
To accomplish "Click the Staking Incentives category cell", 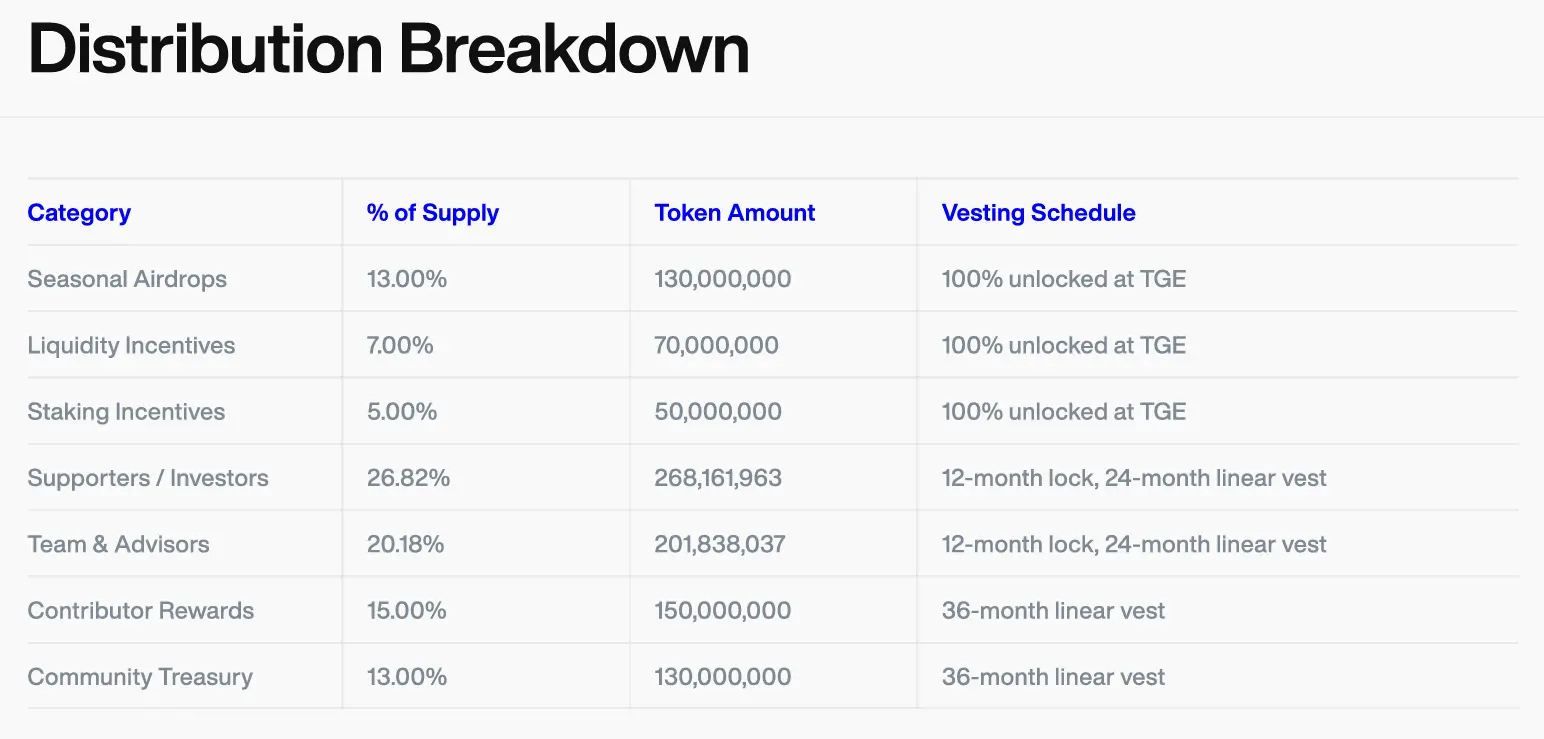I will [x=126, y=412].
